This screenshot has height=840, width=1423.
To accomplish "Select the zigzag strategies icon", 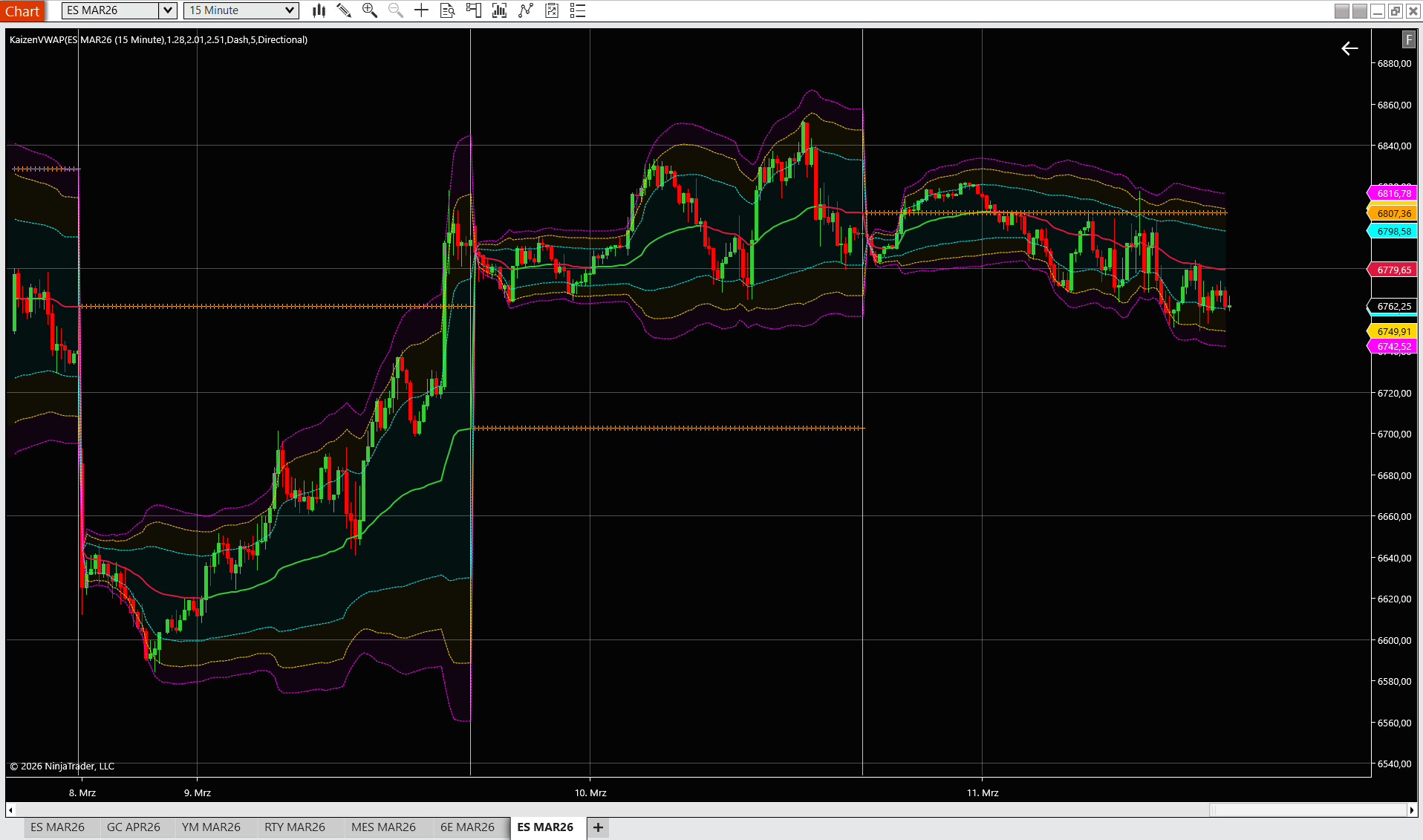I will pos(525,10).
